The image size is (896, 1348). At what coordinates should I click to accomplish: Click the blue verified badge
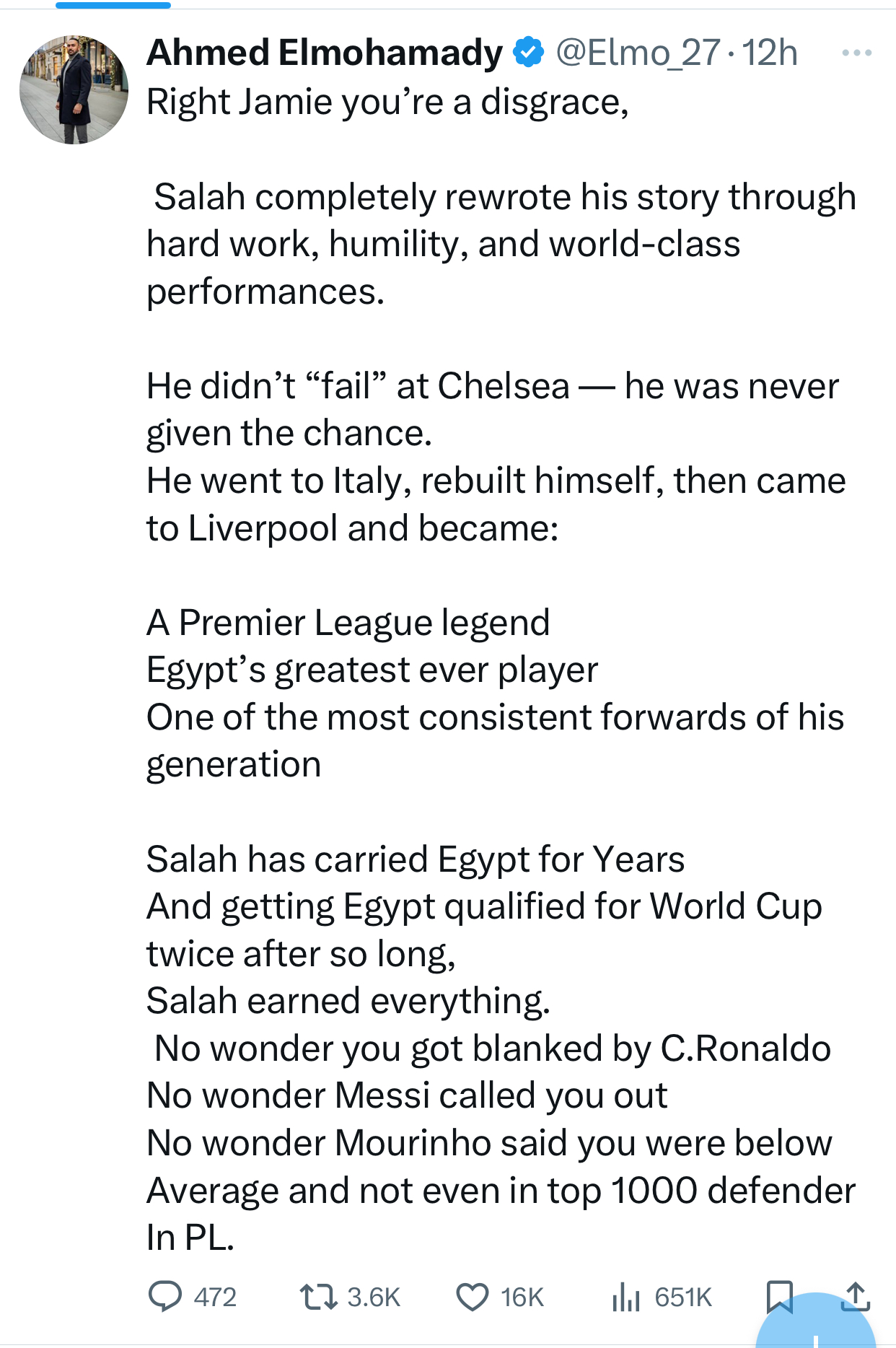pos(526,51)
